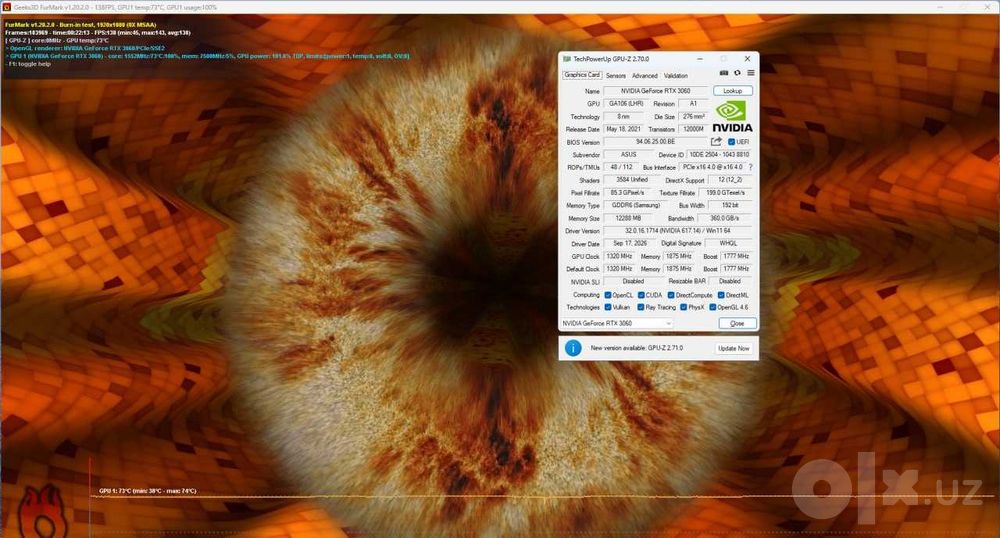Screen dimensions: 1000x538
Task: Click the F1: toggle help text in FurMark
Action: click(x=28, y=64)
